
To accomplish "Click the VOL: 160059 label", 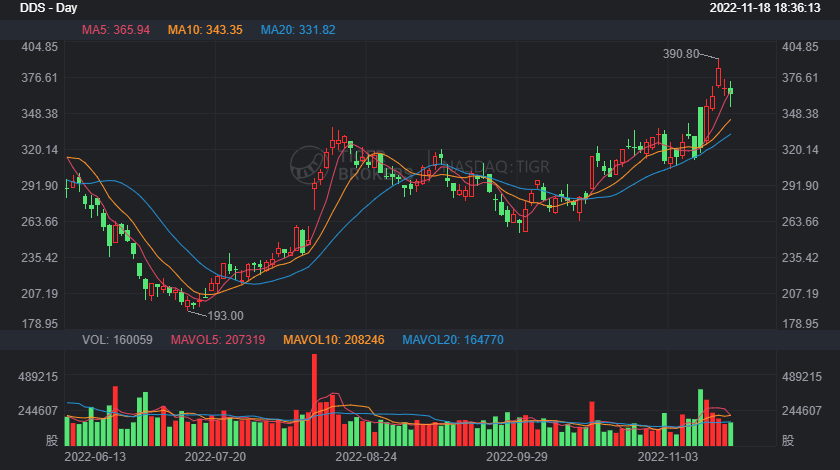I will pyautogui.click(x=117, y=340).
